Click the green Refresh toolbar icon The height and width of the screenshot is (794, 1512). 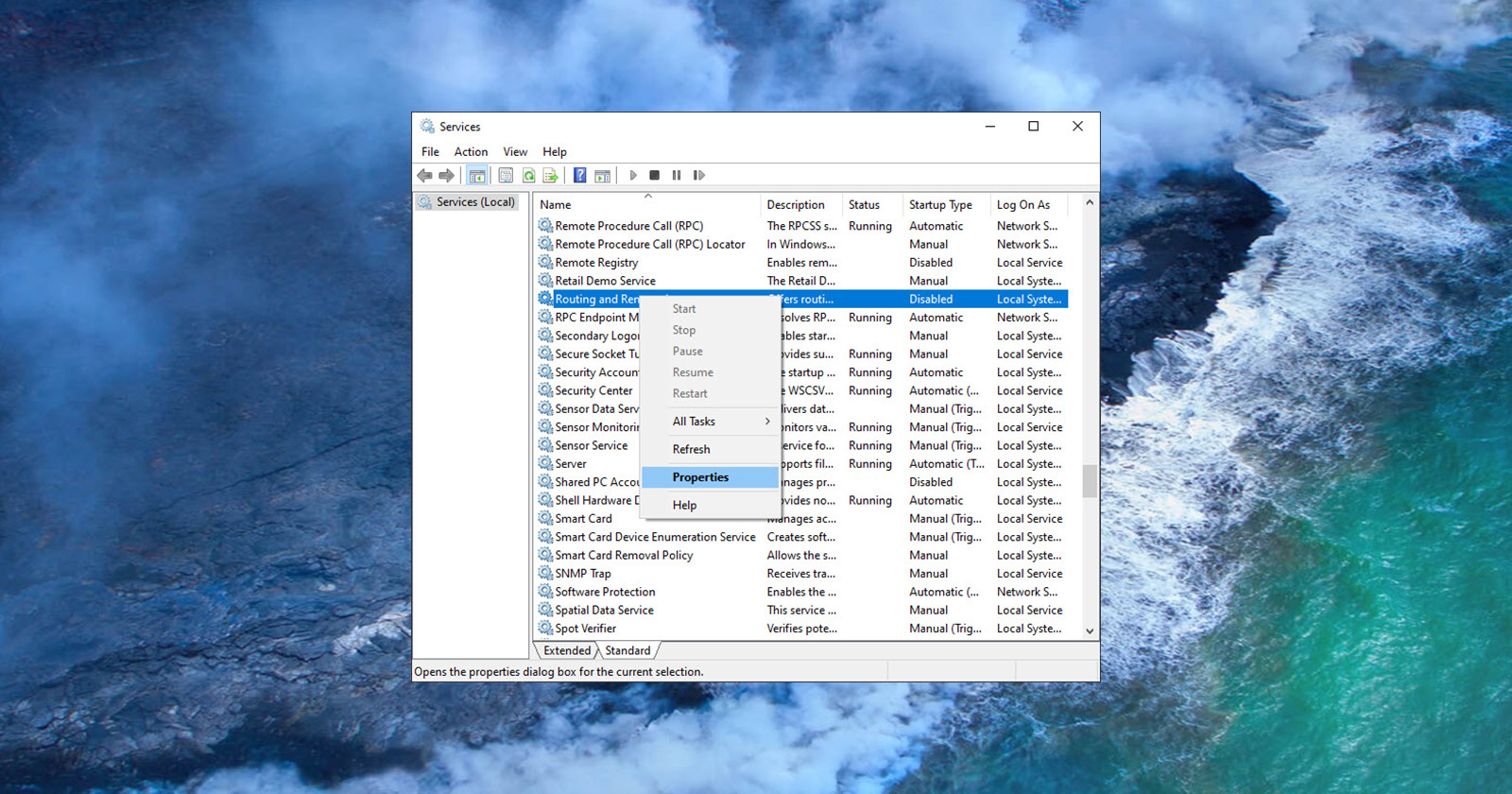528,176
